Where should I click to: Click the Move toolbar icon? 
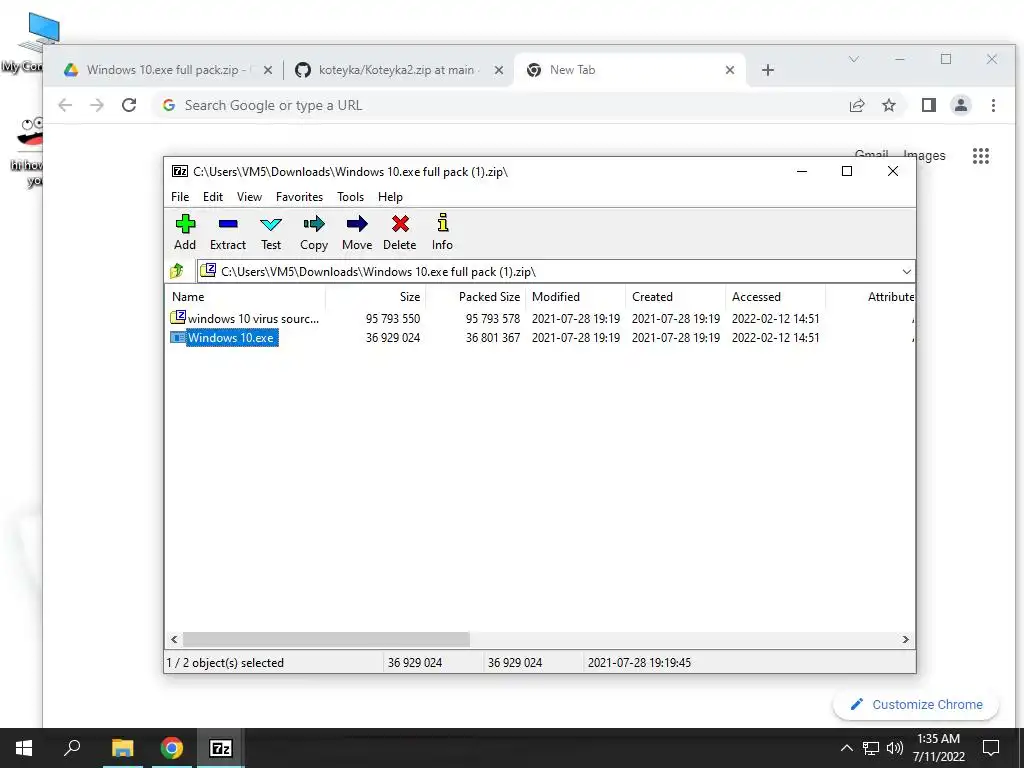point(357,224)
